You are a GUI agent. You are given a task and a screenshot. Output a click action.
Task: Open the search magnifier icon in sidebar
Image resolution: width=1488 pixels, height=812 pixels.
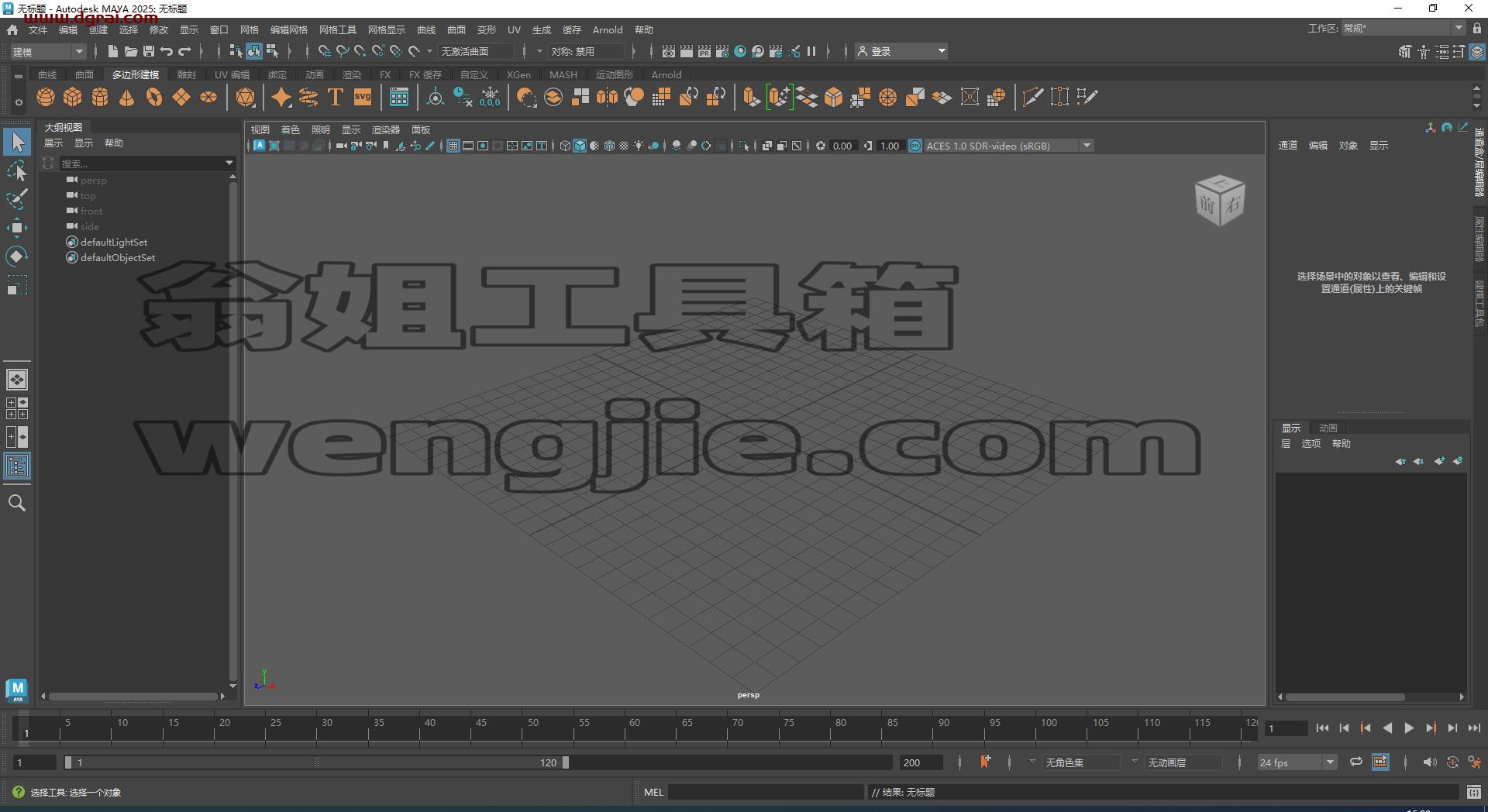pyautogui.click(x=16, y=503)
